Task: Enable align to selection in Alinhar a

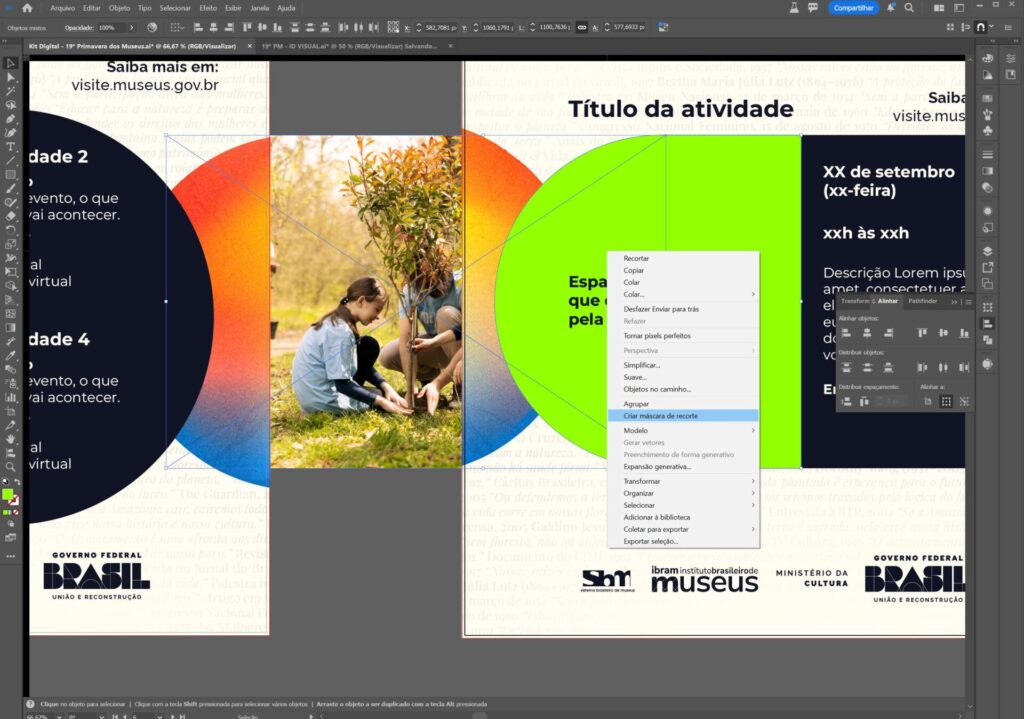Action: (928, 401)
